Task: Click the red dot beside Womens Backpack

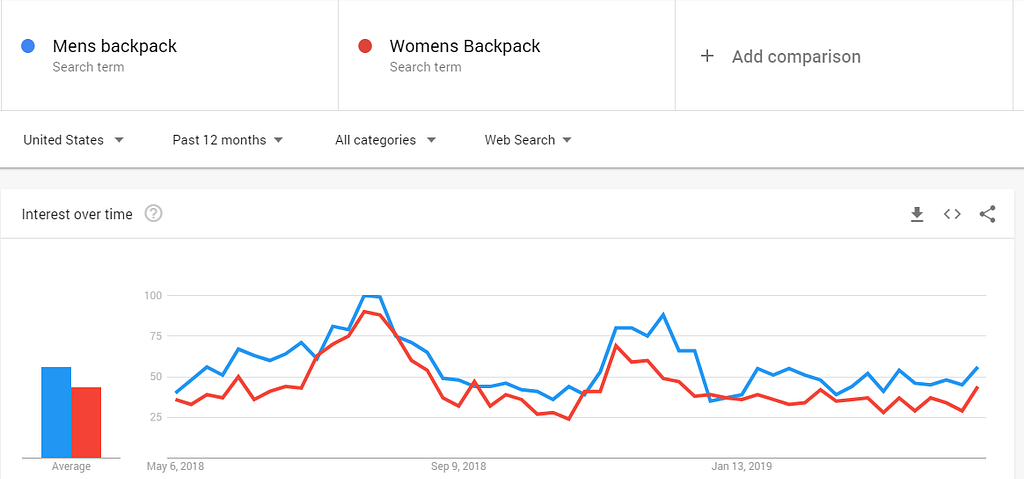Action: [366, 46]
